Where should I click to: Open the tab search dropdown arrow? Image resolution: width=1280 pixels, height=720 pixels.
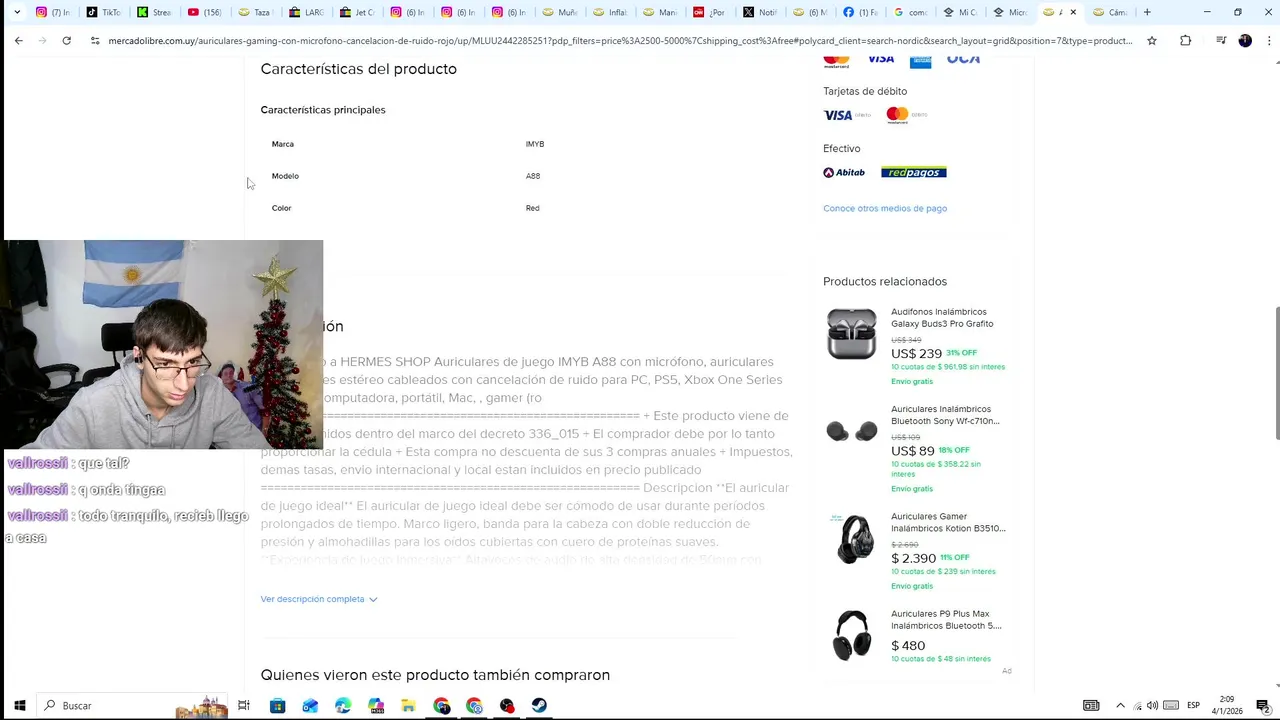click(17, 12)
